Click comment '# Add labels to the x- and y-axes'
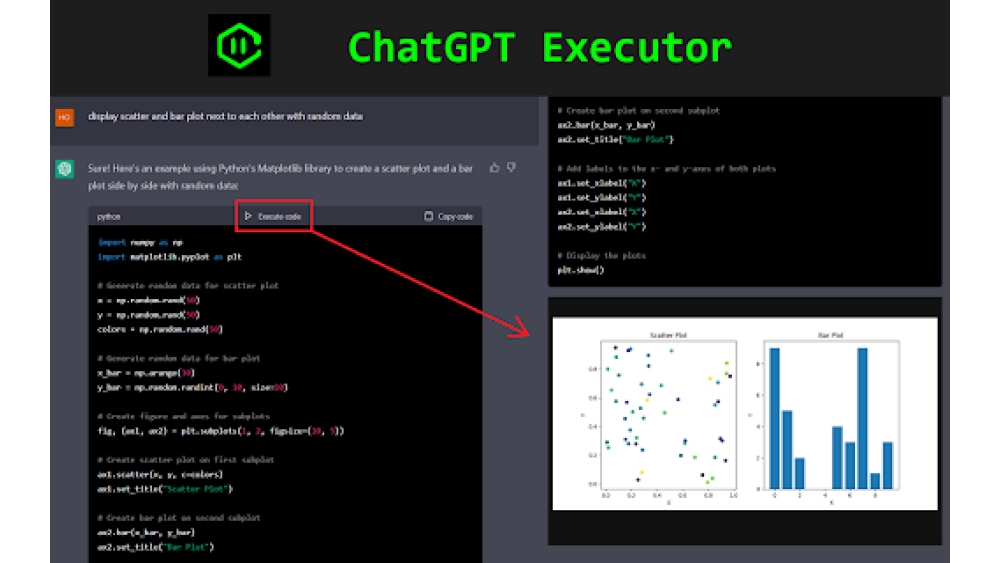Image resolution: width=1000 pixels, height=563 pixels. tap(666, 169)
